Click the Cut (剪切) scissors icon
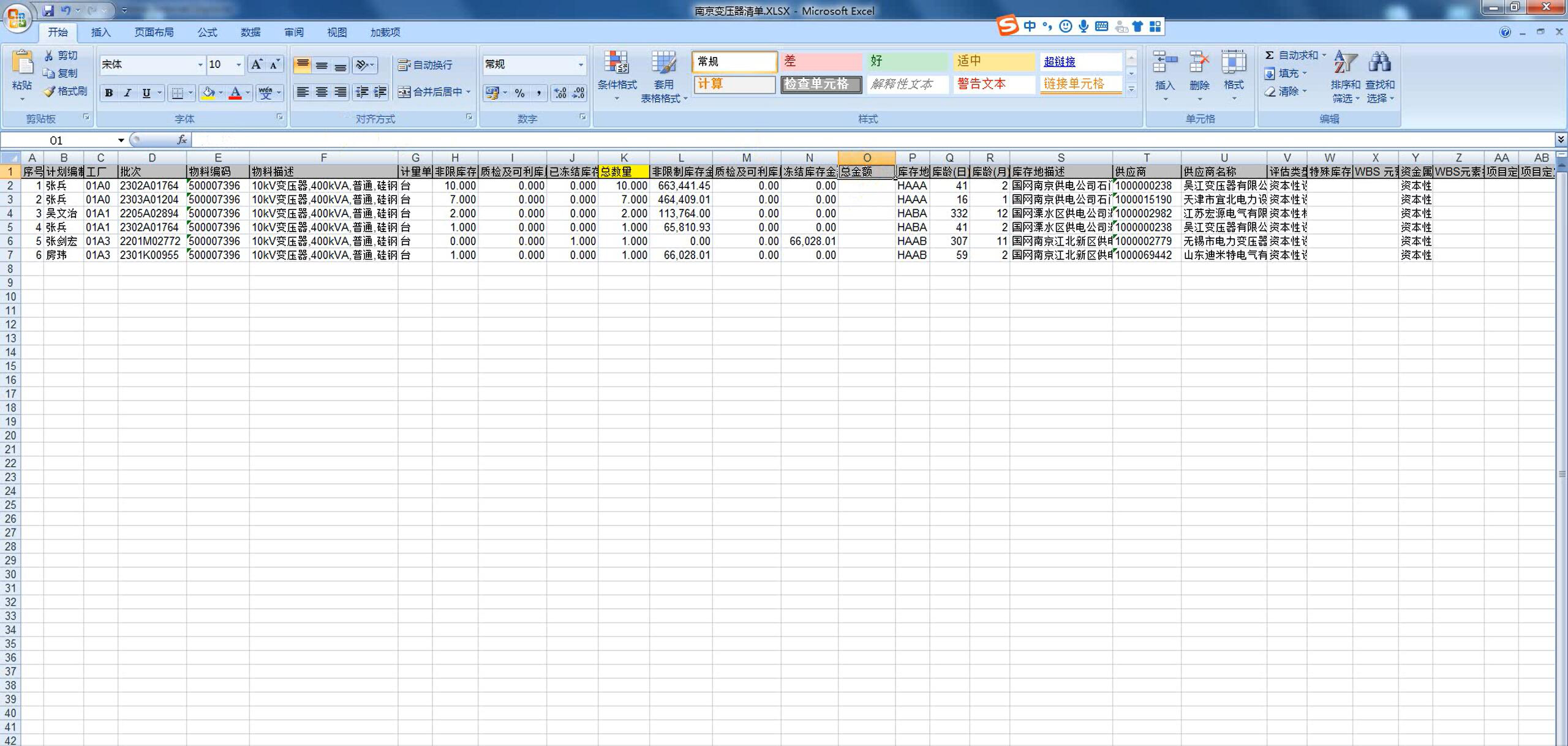Screen dimensions: 1568x746 pos(49,55)
